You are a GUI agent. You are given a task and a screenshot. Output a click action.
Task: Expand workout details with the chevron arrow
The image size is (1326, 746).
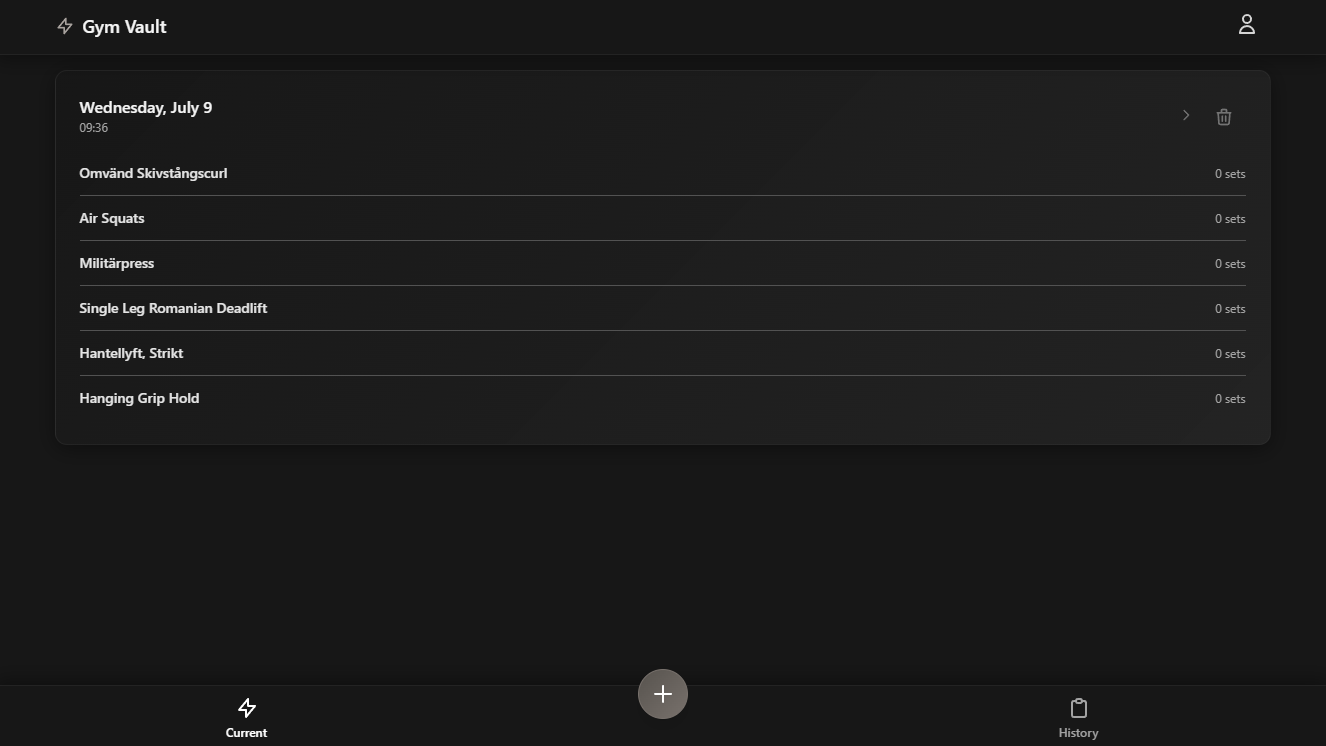(1186, 116)
